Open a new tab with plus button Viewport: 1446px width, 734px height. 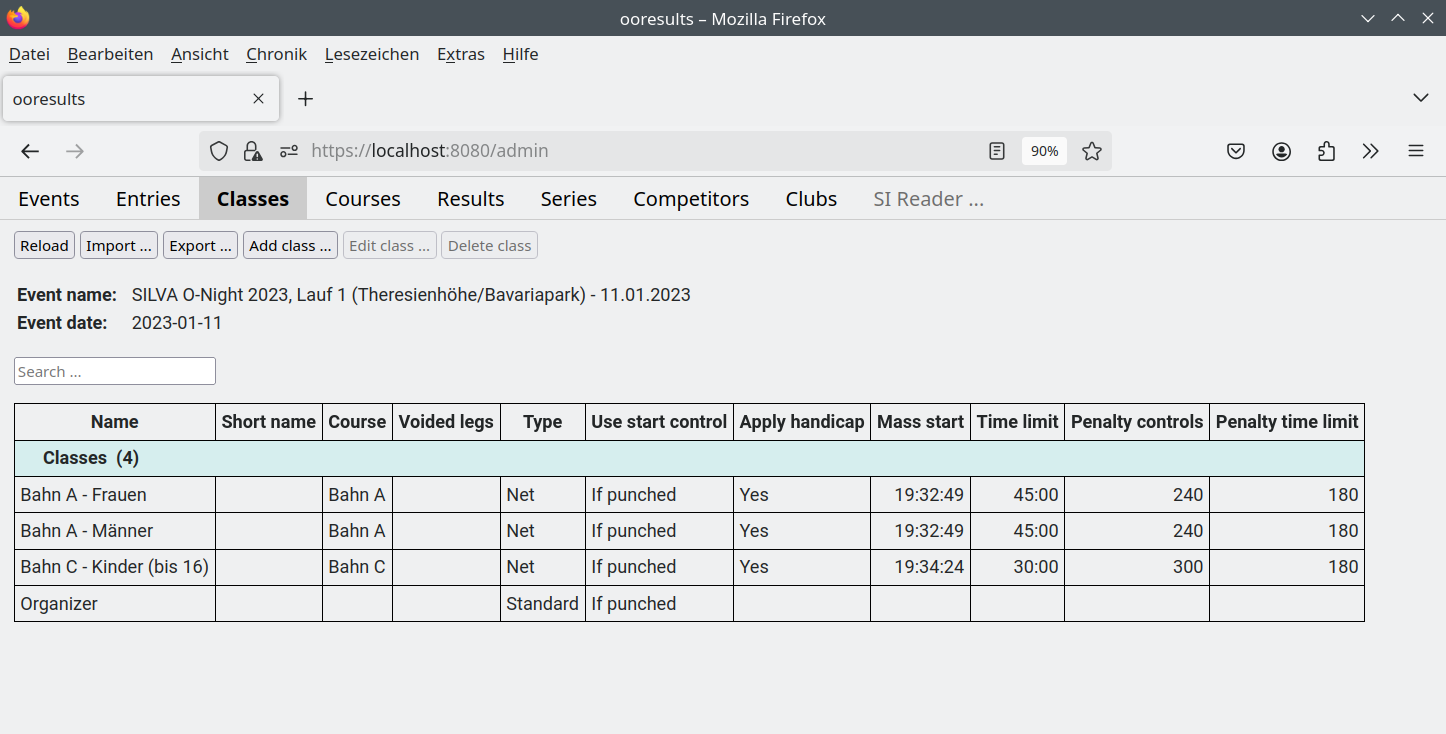306,99
